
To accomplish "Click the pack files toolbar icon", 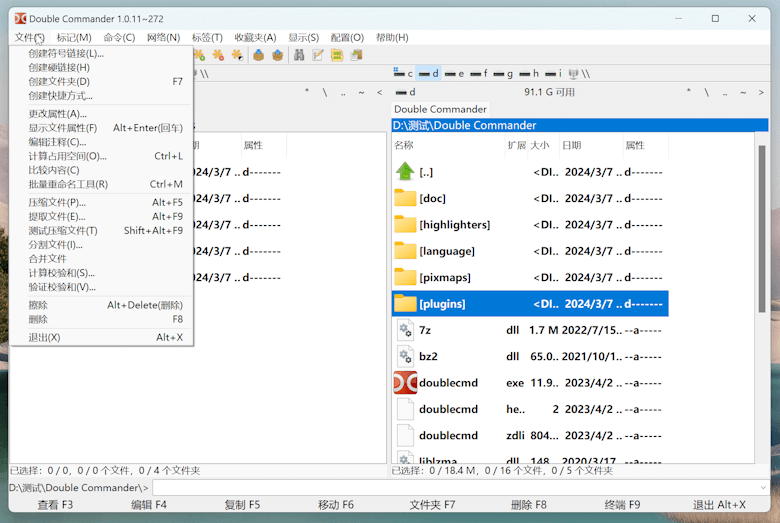I will click(259, 55).
